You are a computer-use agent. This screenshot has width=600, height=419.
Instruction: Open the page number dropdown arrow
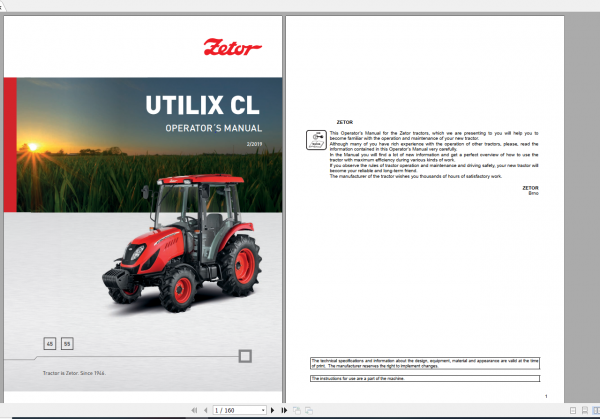263,410
